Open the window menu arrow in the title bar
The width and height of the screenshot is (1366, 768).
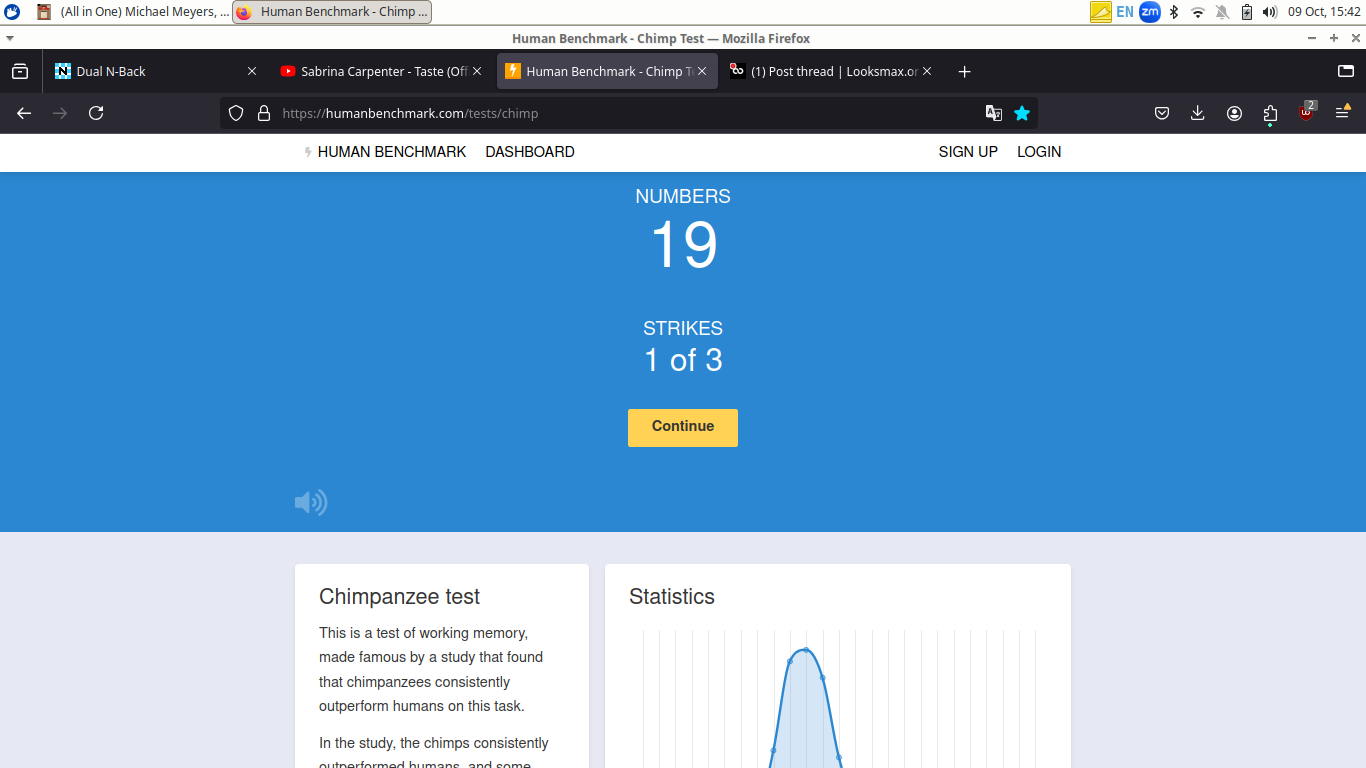pyautogui.click(x=10, y=38)
